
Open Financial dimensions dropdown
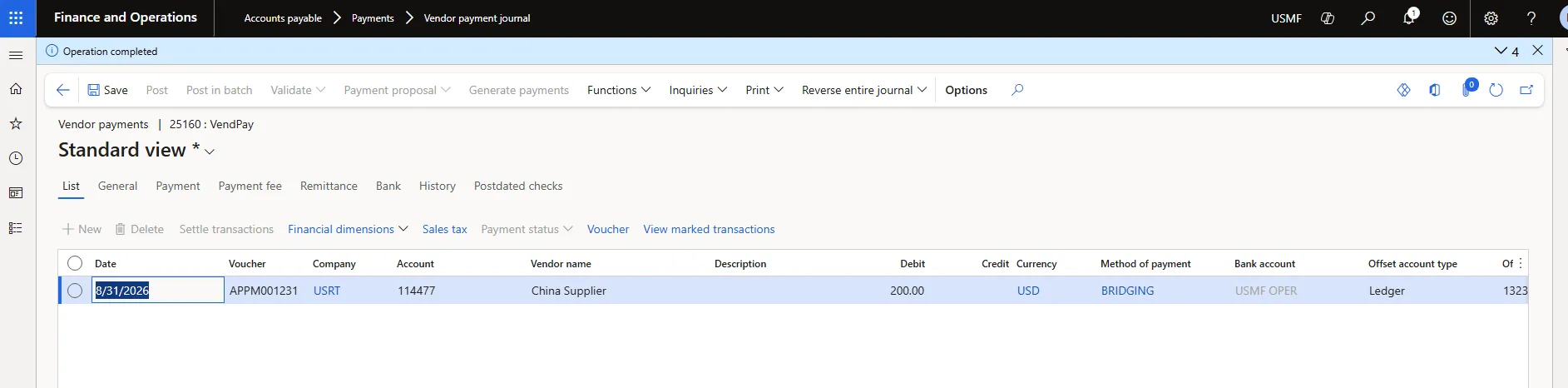[x=348, y=229]
